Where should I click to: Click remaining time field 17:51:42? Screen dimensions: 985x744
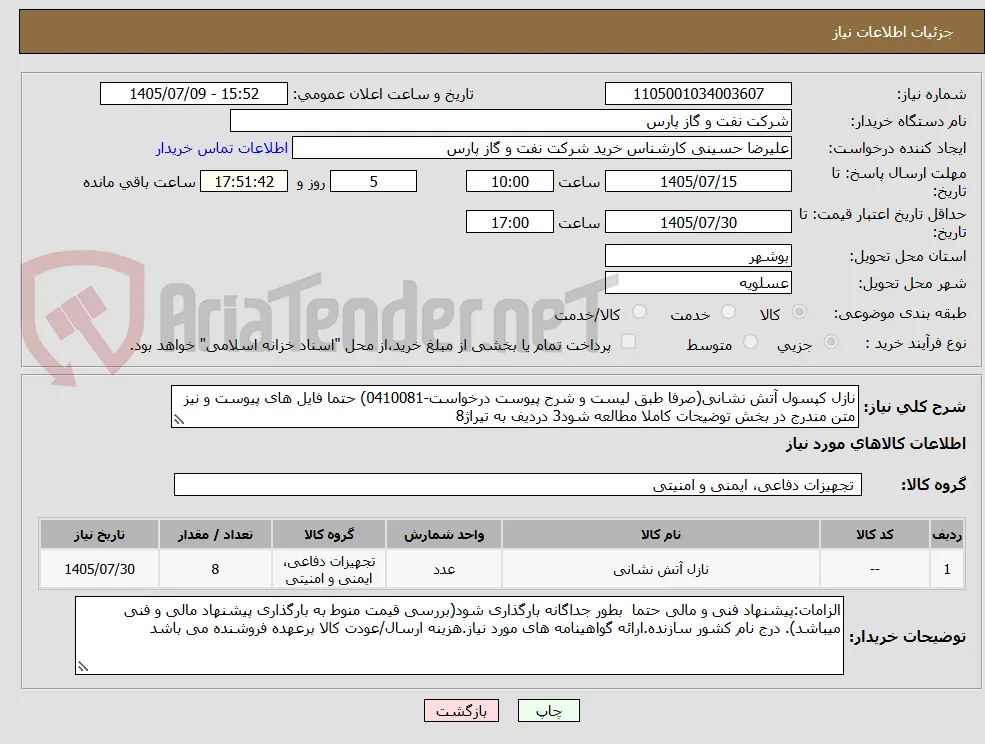(244, 182)
